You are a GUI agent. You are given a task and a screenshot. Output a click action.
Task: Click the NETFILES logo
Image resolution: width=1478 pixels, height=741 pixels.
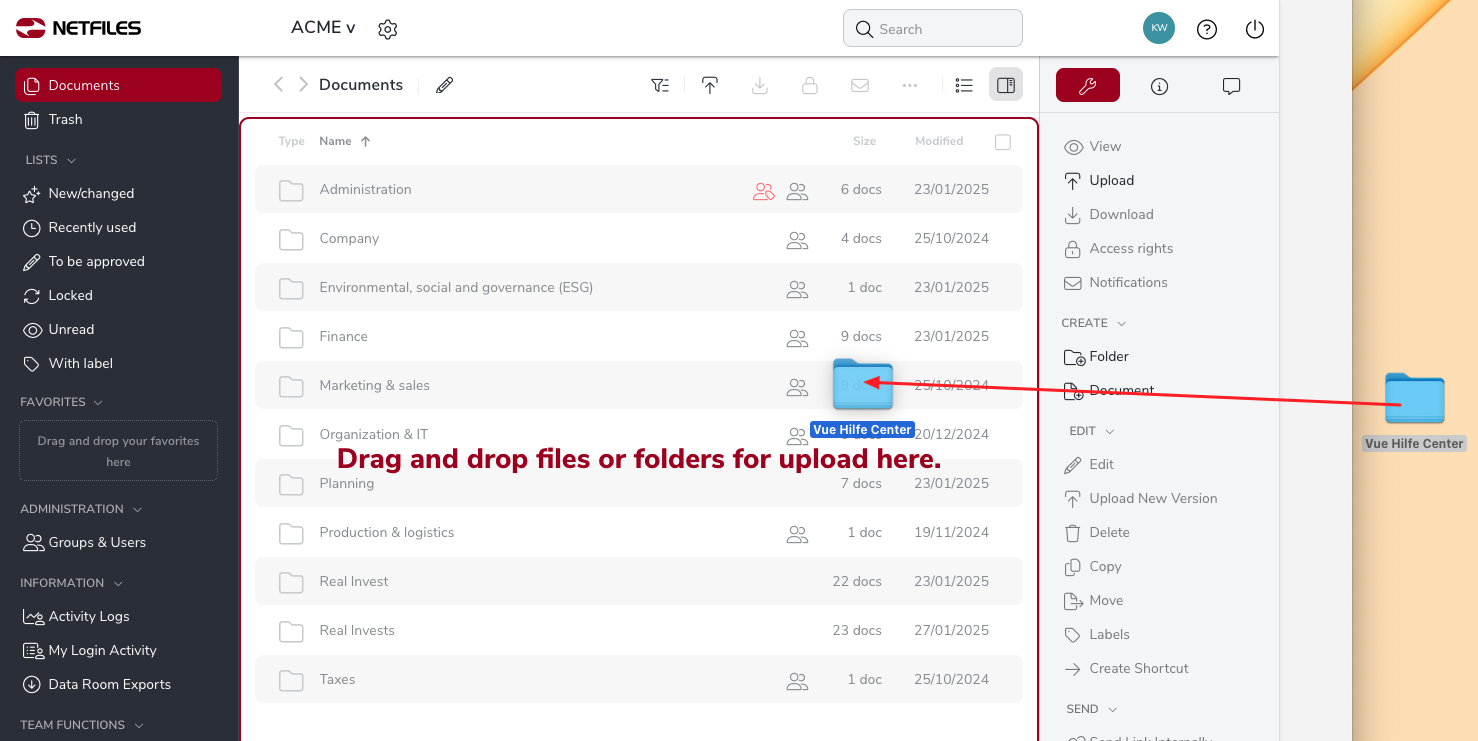pos(79,28)
